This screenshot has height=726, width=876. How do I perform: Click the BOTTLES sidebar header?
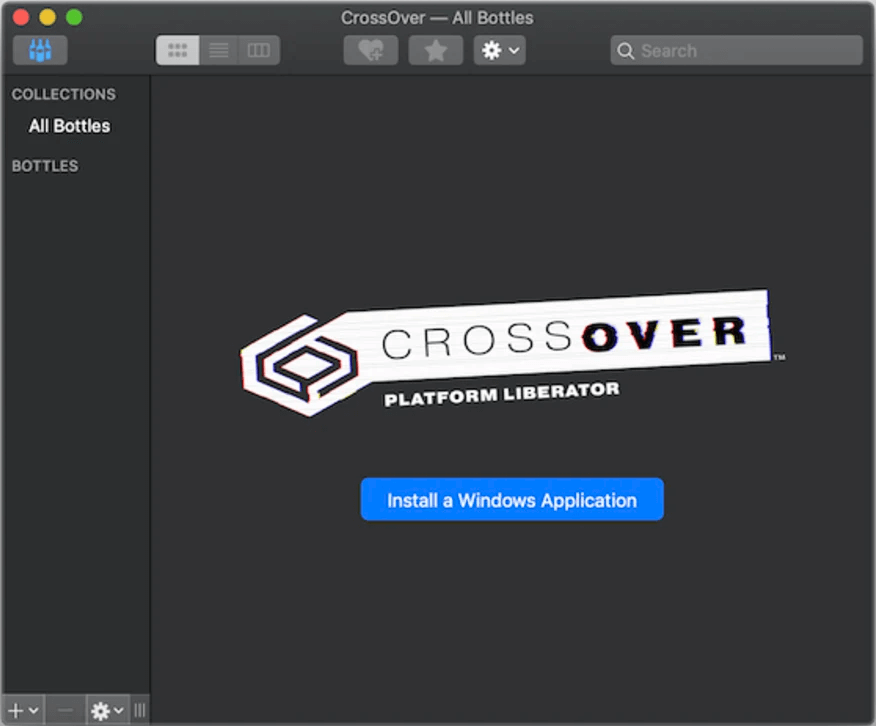tap(45, 166)
